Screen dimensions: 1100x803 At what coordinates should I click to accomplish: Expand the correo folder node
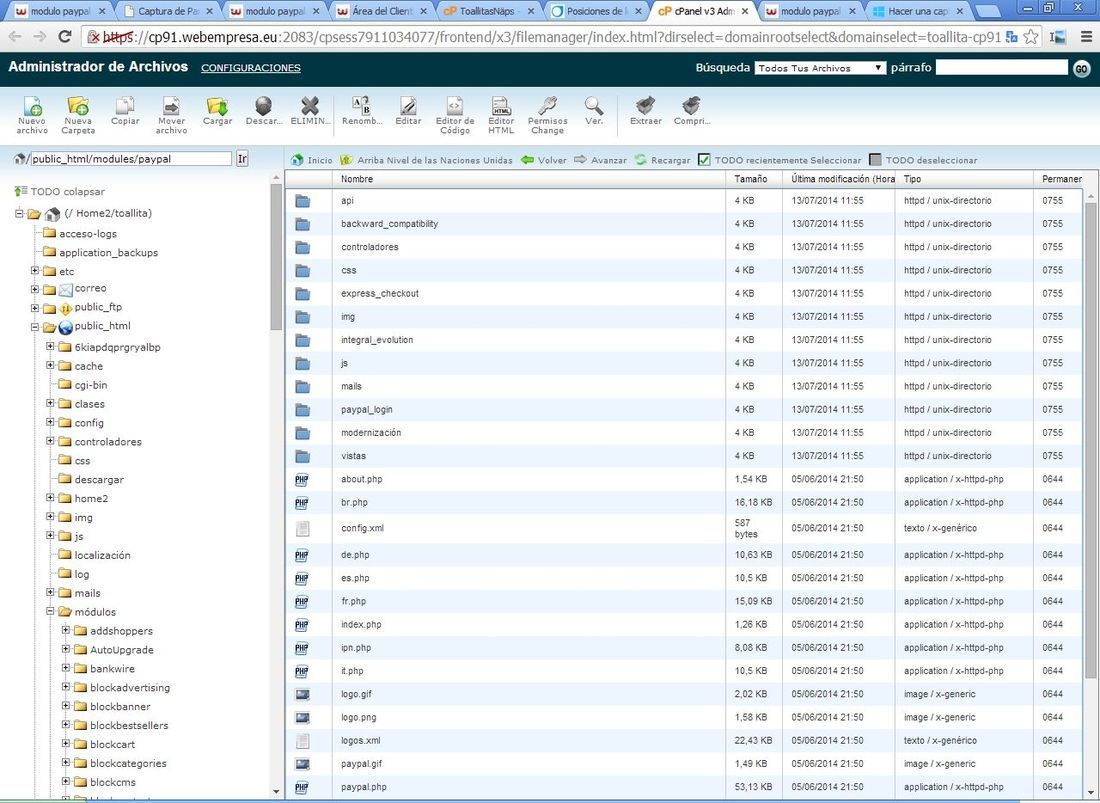point(35,288)
